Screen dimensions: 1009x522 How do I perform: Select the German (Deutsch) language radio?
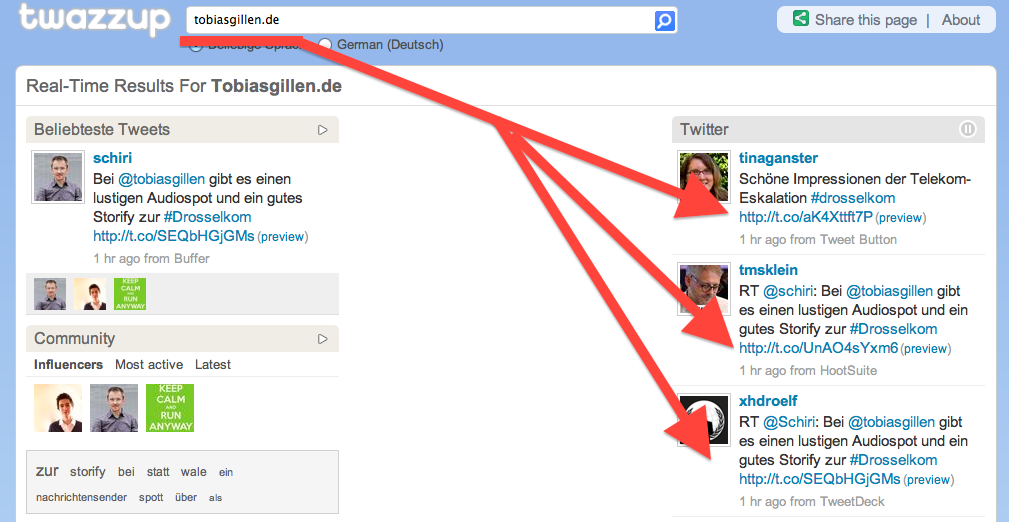point(326,45)
